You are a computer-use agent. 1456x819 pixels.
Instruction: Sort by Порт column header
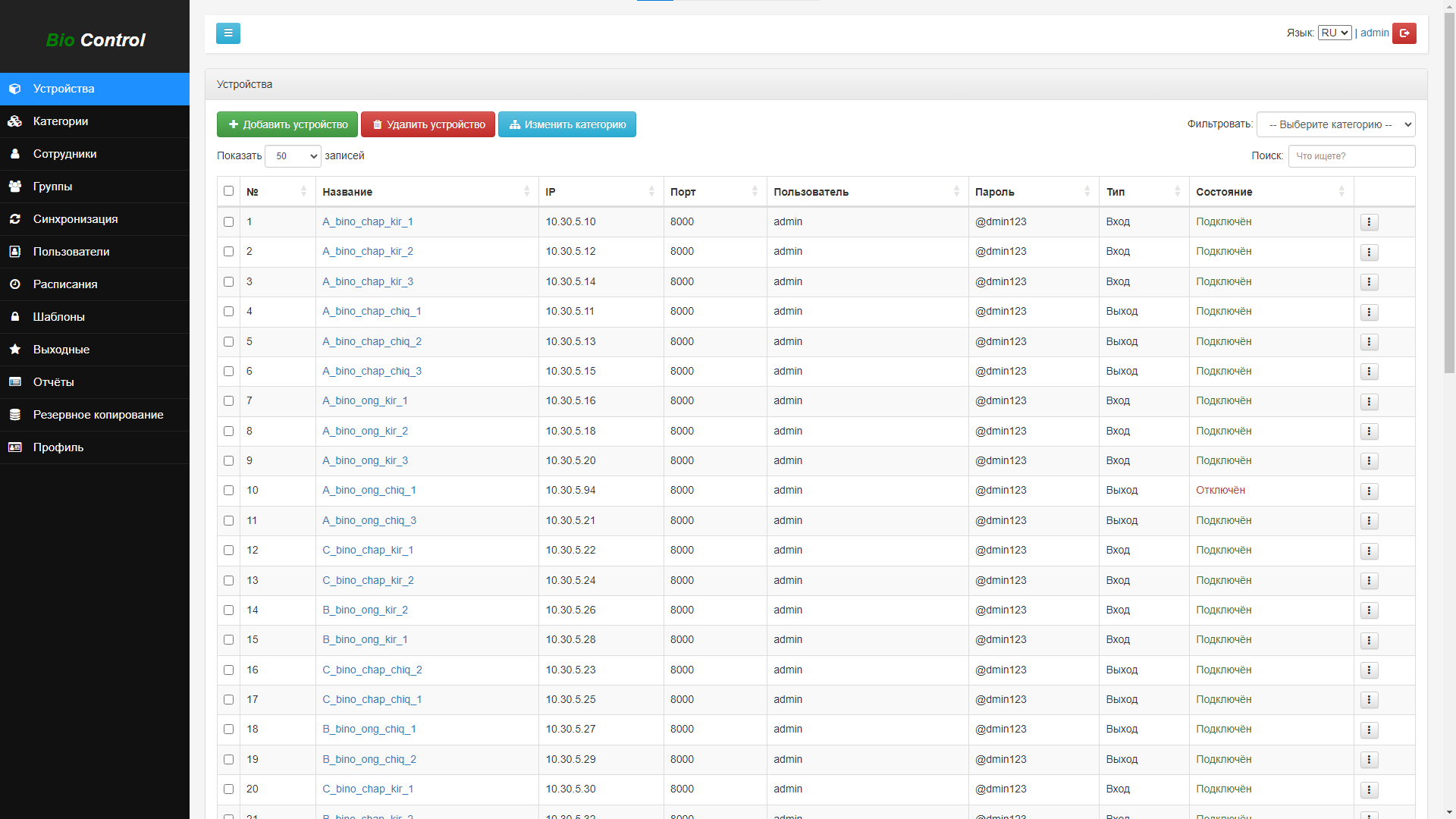coord(715,192)
